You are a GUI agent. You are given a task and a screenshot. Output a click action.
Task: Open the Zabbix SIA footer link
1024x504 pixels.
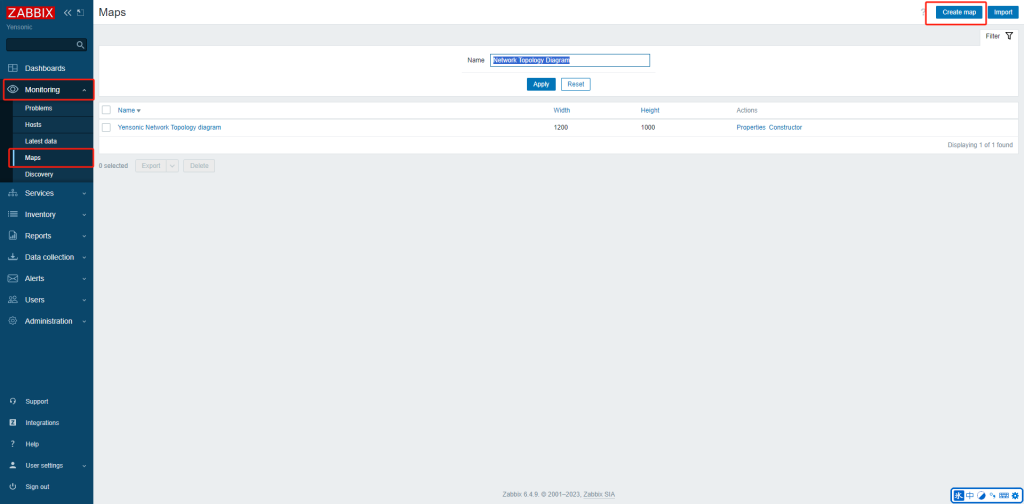coord(599,494)
